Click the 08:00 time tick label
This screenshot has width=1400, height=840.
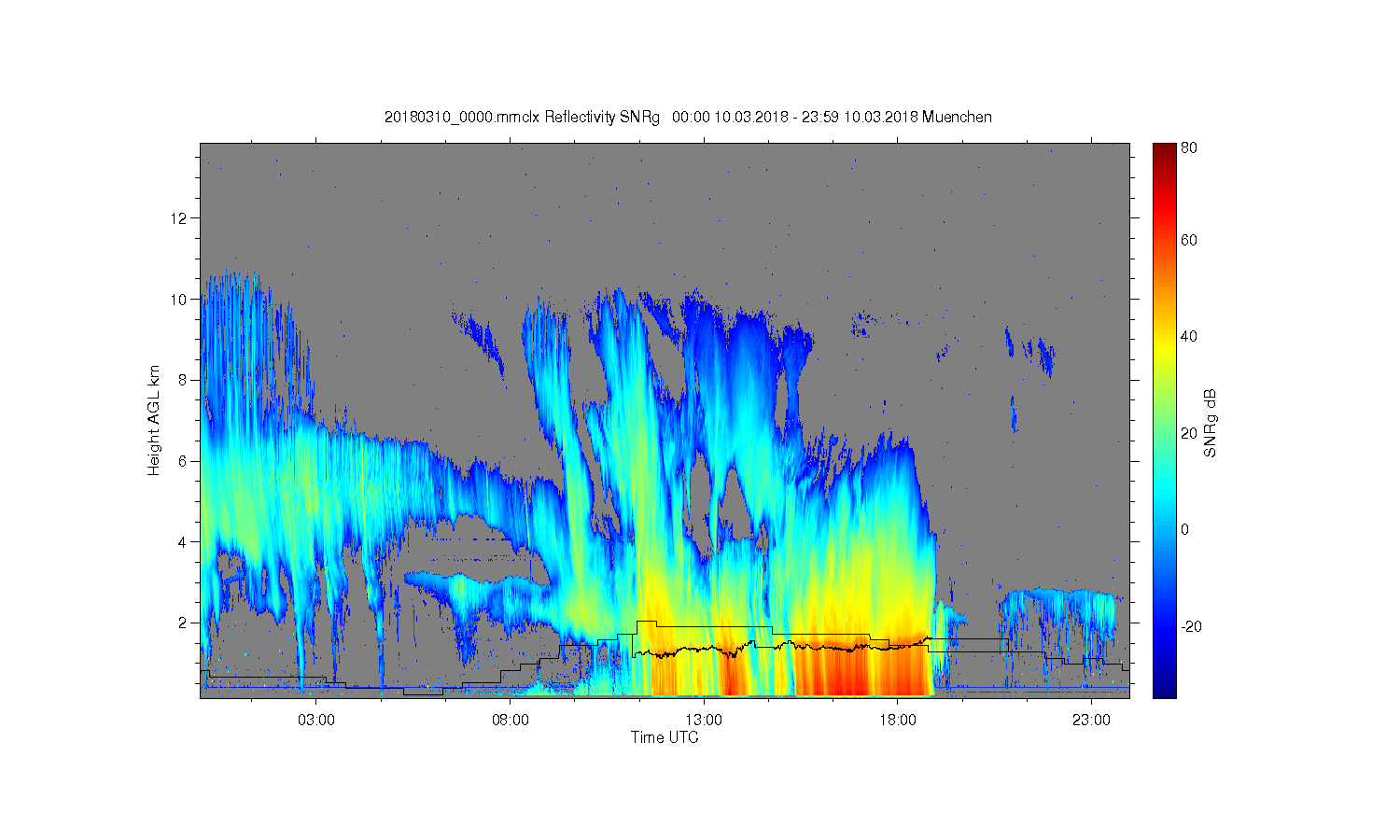(511, 721)
